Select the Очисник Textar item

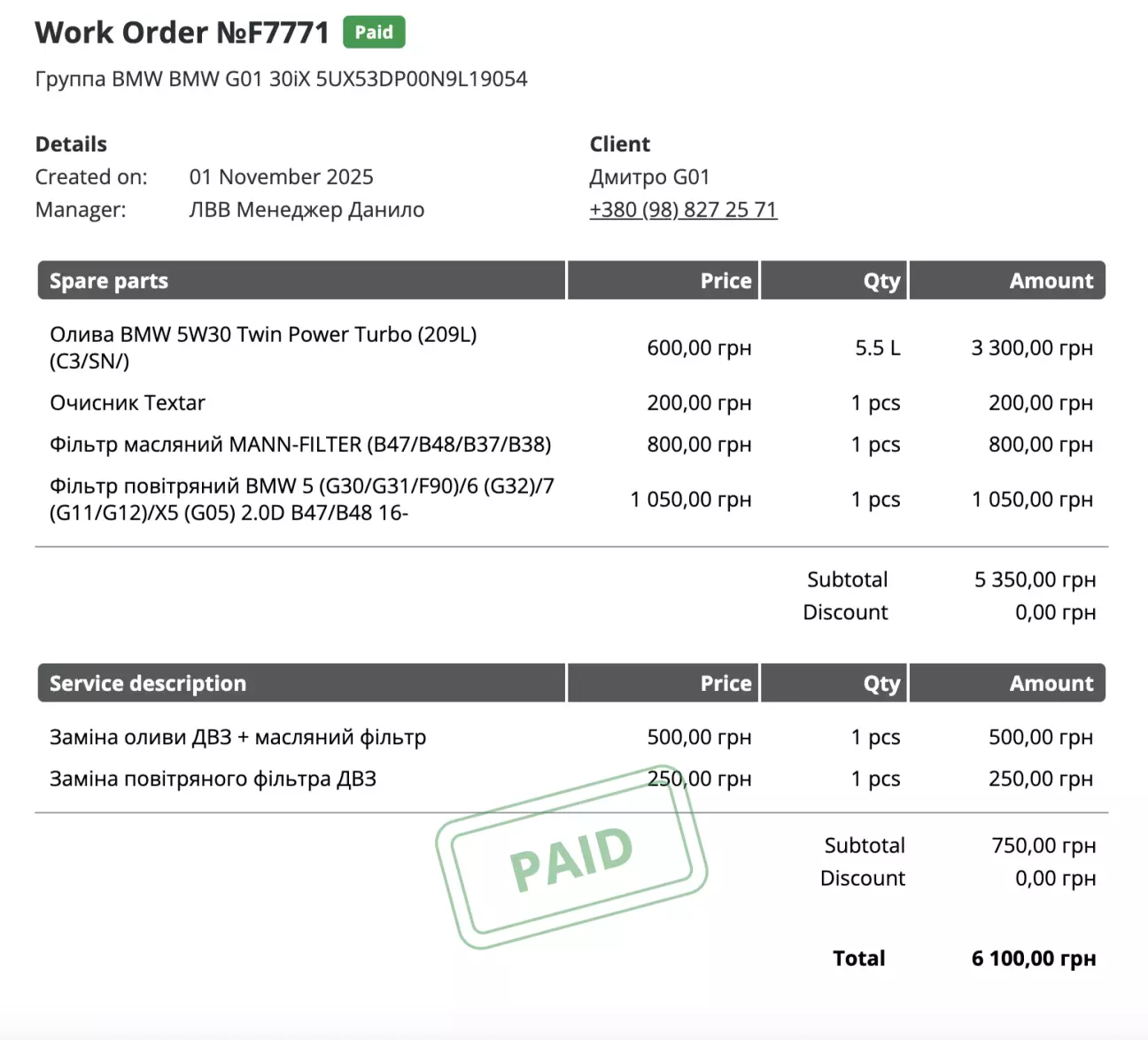click(128, 403)
